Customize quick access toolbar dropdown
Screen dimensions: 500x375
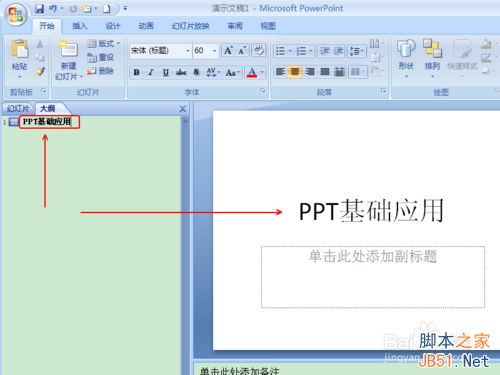click(125, 8)
